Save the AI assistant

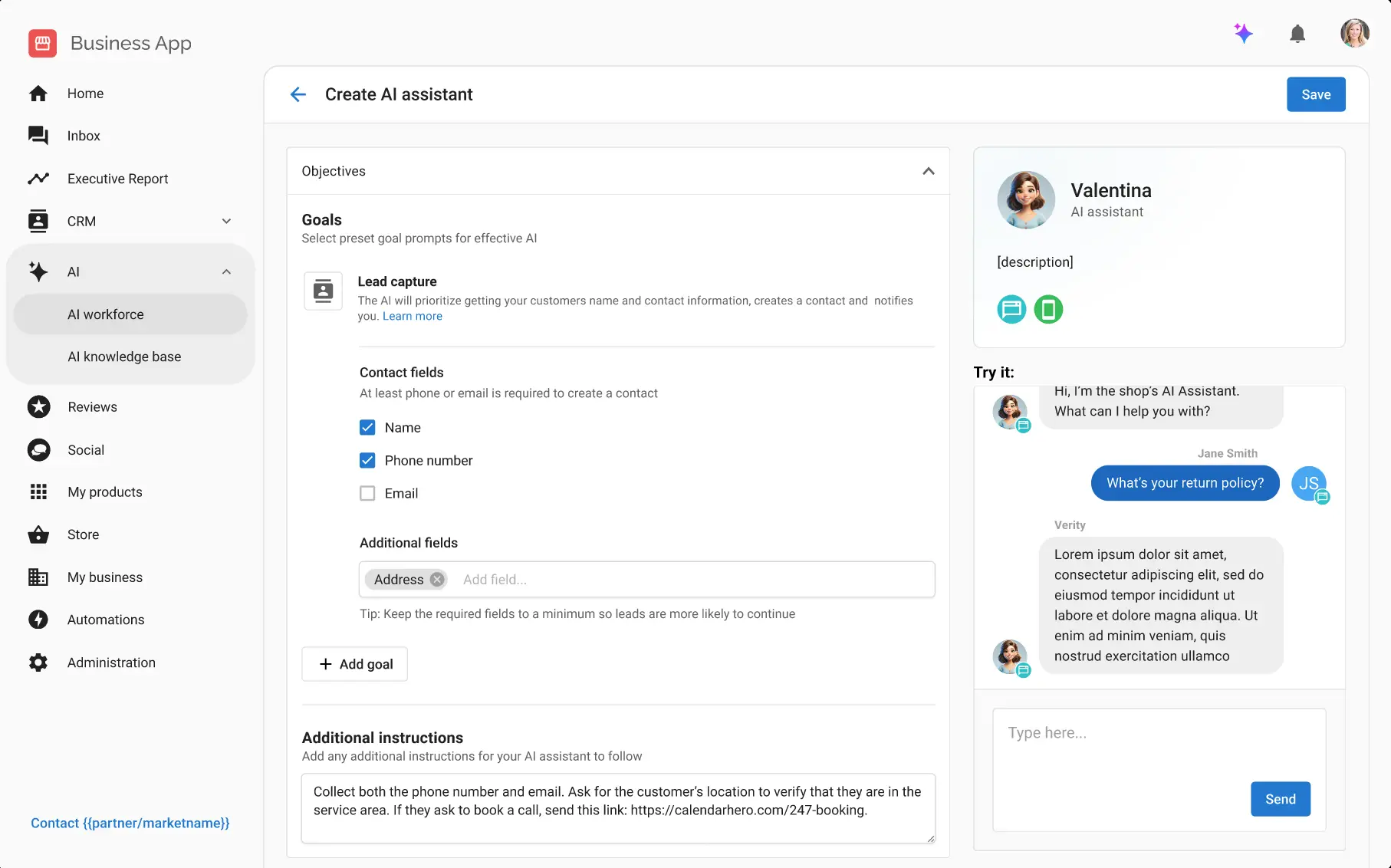(1315, 94)
